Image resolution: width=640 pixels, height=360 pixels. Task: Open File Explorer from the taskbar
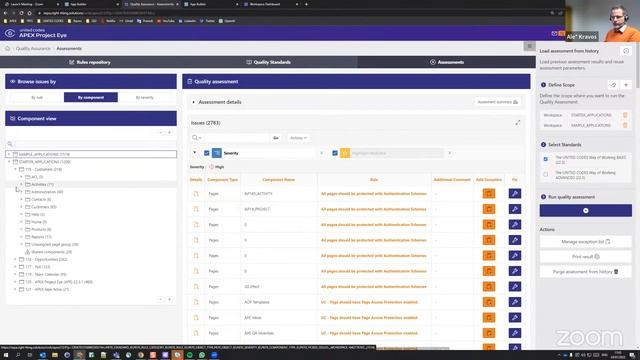point(55,355)
